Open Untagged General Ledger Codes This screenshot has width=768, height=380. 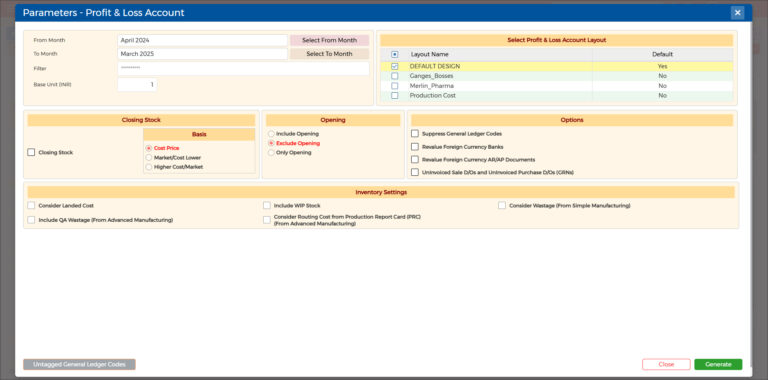click(x=79, y=364)
